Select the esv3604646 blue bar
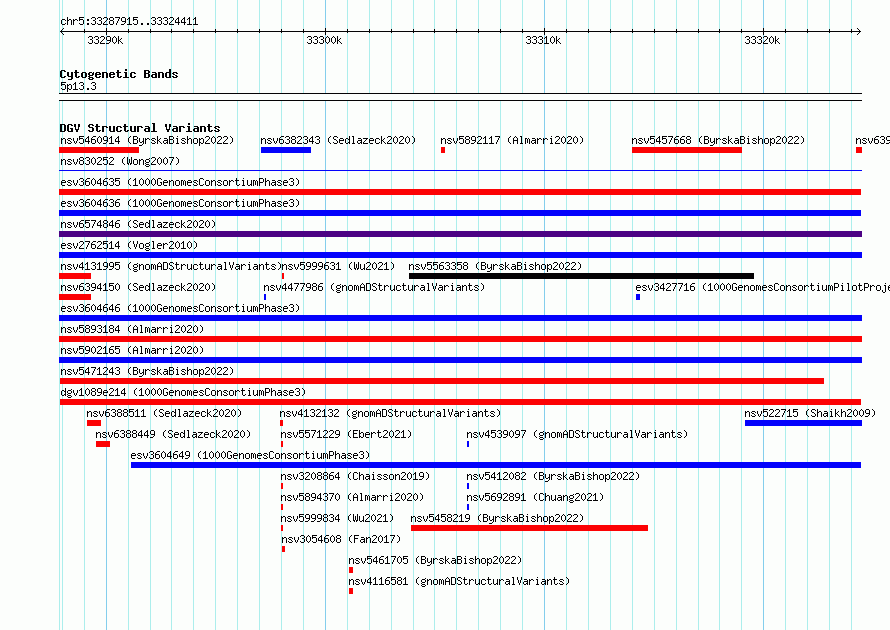Screen dimensions: 890x630 (461, 318)
